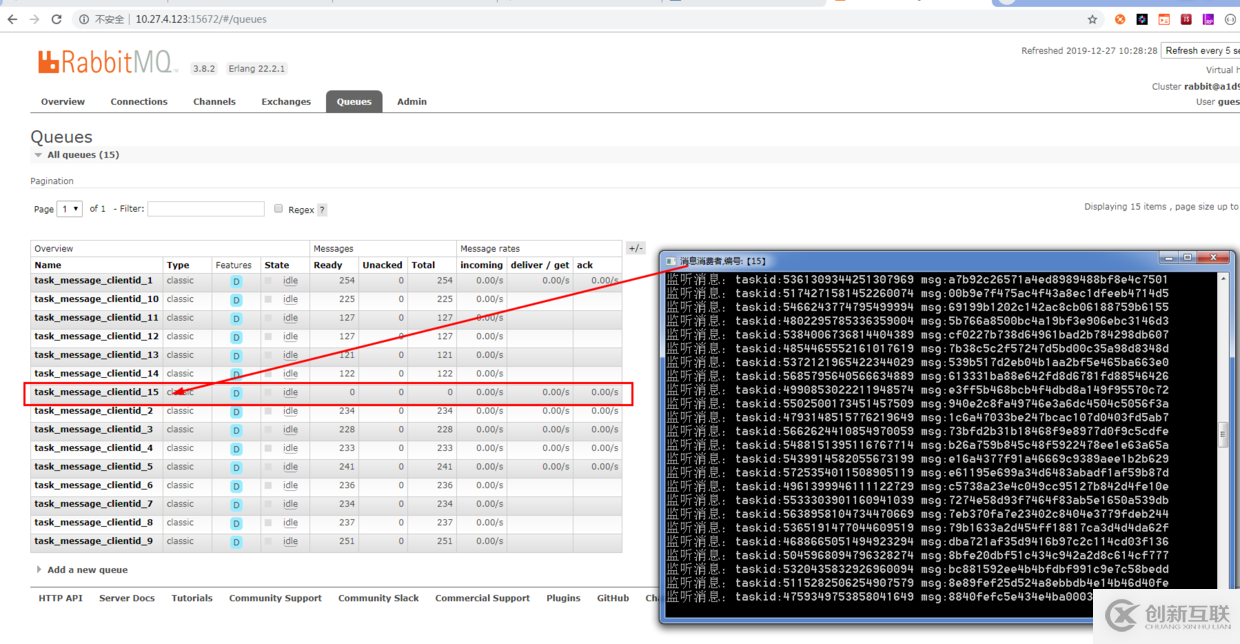1240x644 pixels.
Task: Toggle state indicator box for task_message_clientid_1
Action: (x=268, y=281)
